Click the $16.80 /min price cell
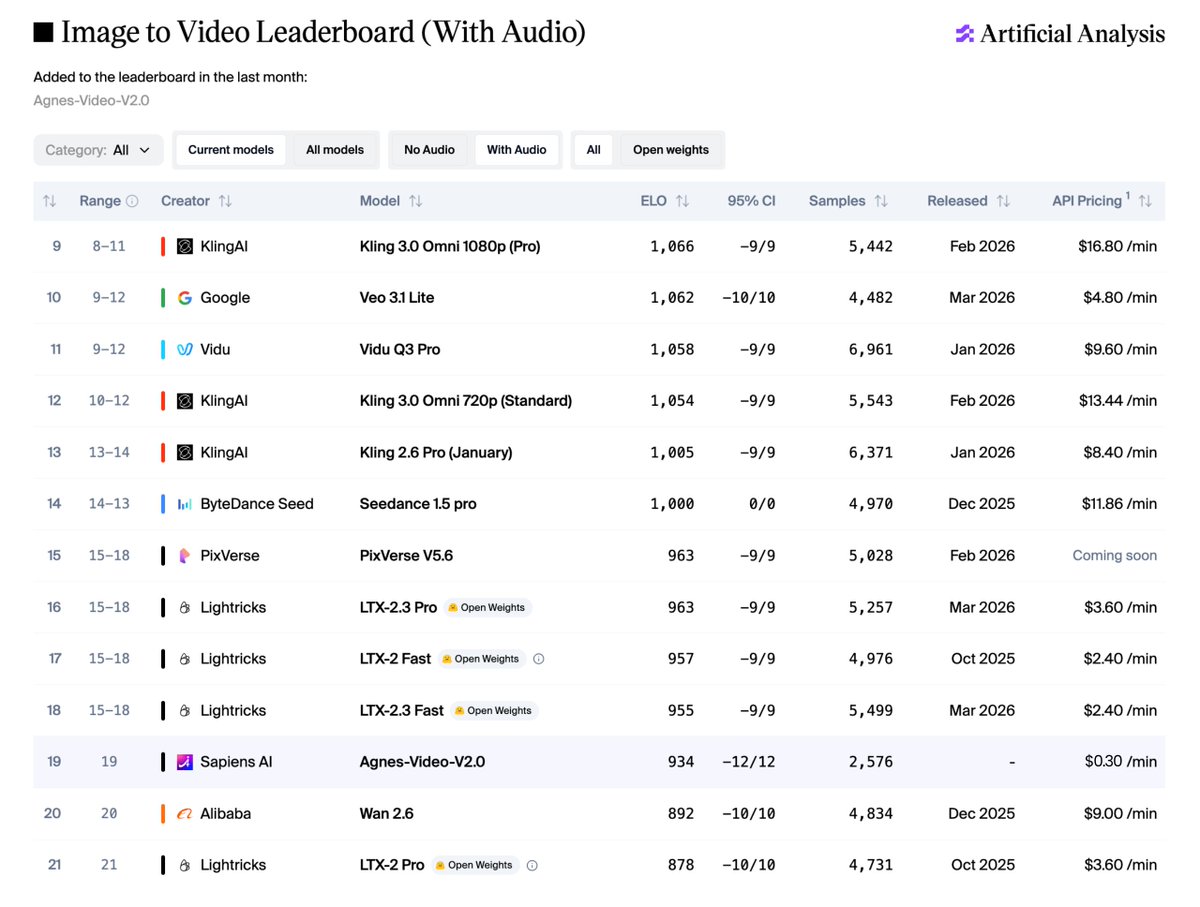This screenshot has height=907, width=1200. tap(1117, 246)
